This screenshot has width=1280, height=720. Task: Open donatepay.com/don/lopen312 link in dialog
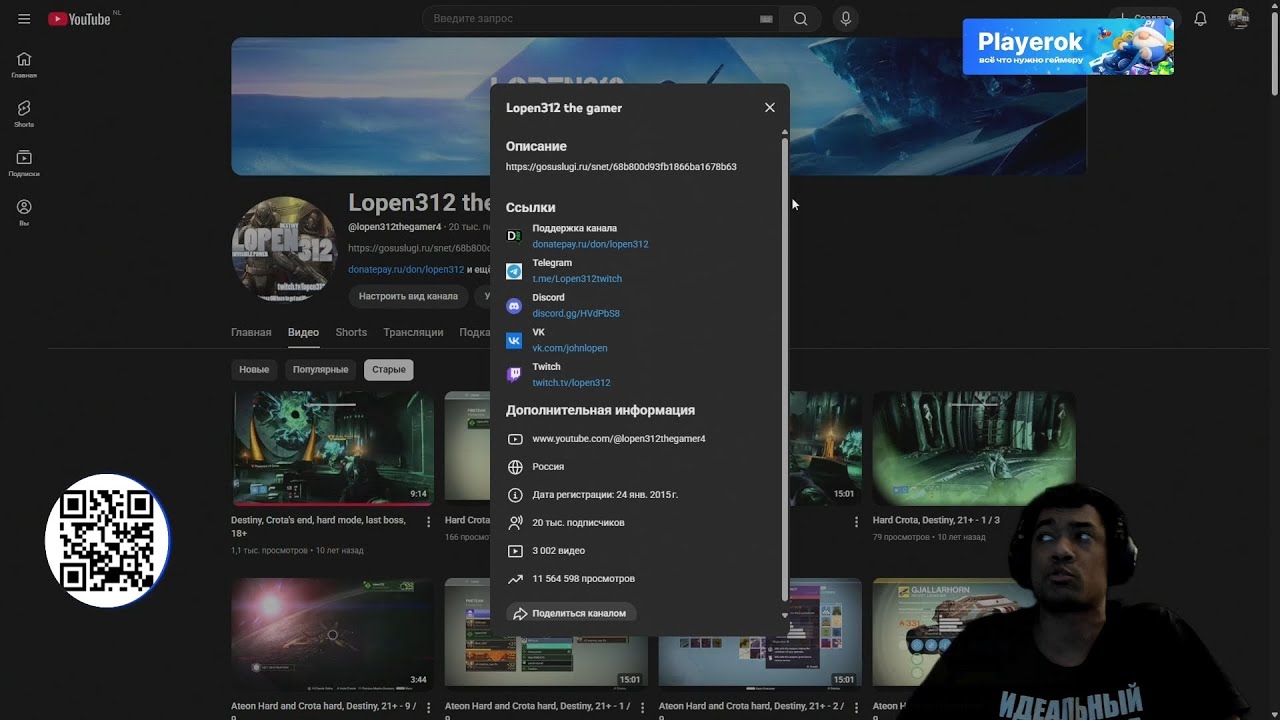(x=590, y=244)
